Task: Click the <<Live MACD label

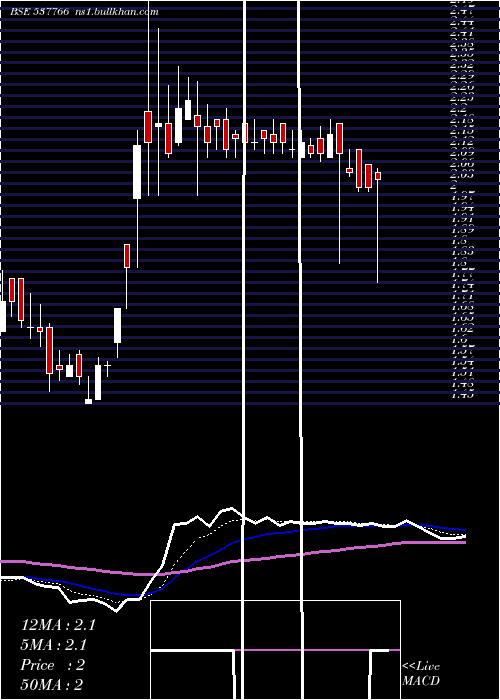Action: 421,673
